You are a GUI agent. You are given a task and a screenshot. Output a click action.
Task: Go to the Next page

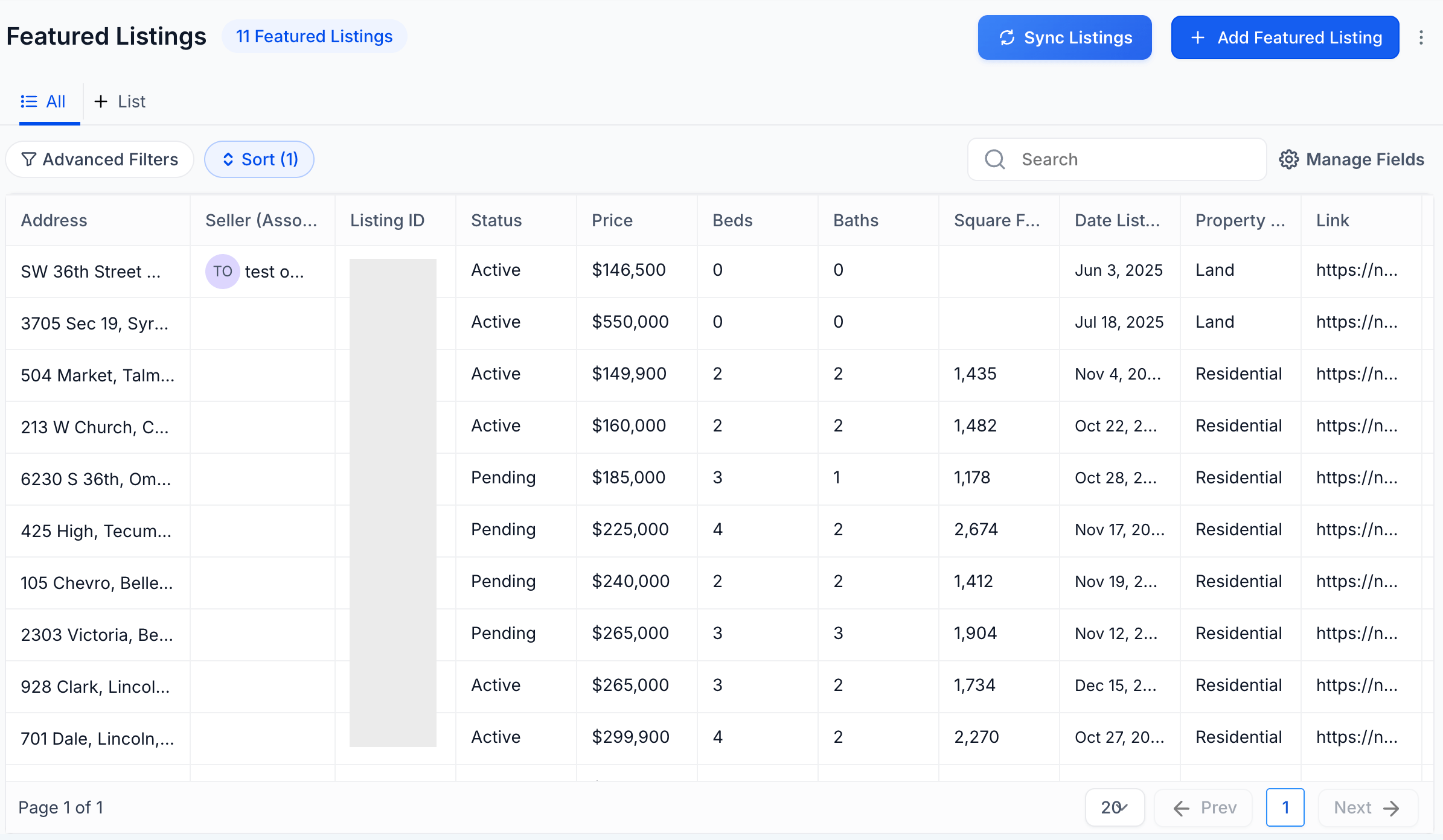click(x=1367, y=807)
